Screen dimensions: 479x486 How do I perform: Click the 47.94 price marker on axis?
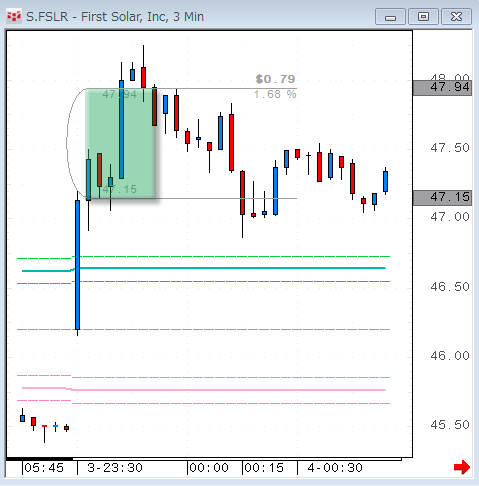point(442,88)
